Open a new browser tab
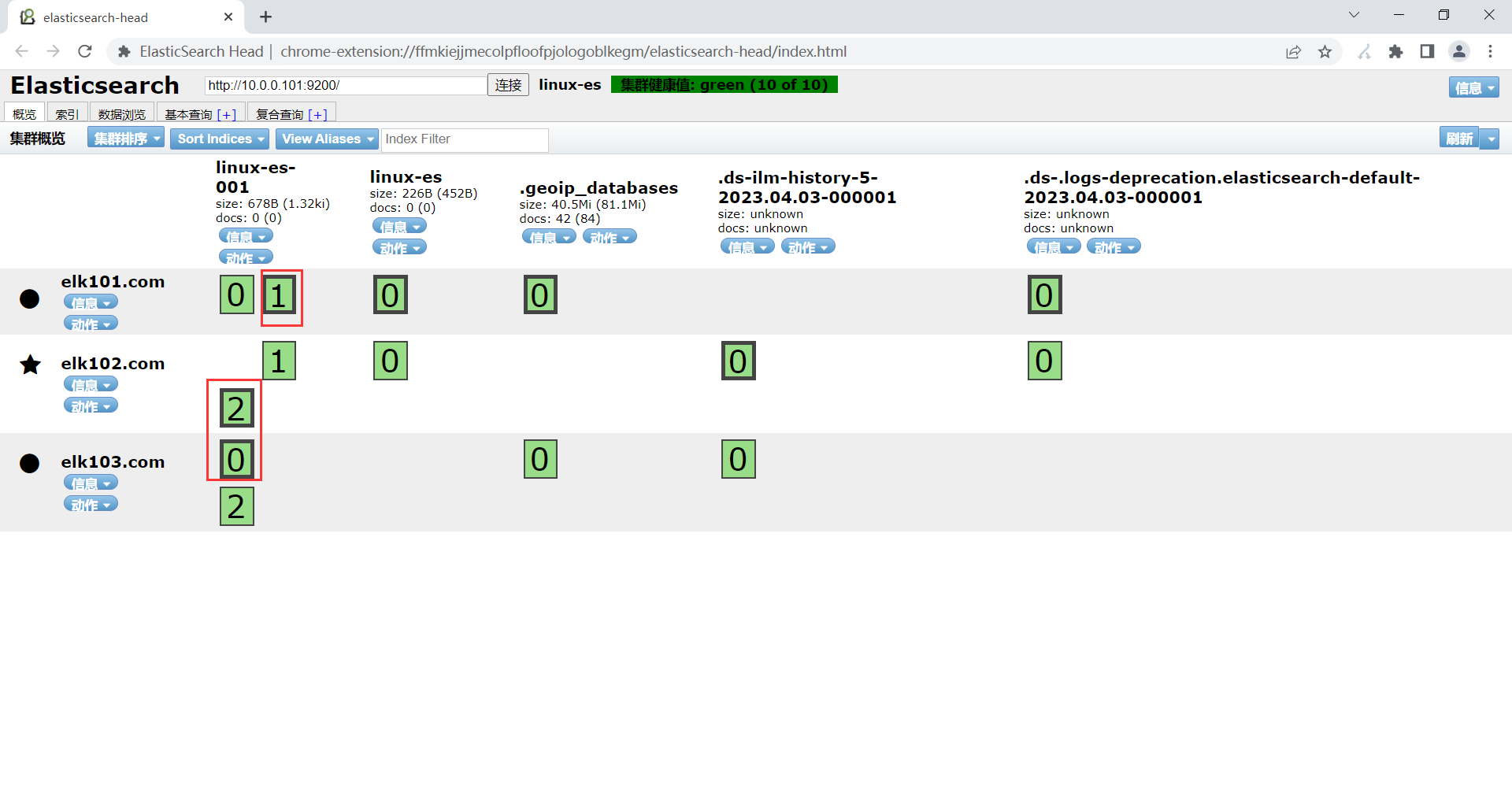Screen dimensions: 1512x811 click(x=266, y=17)
